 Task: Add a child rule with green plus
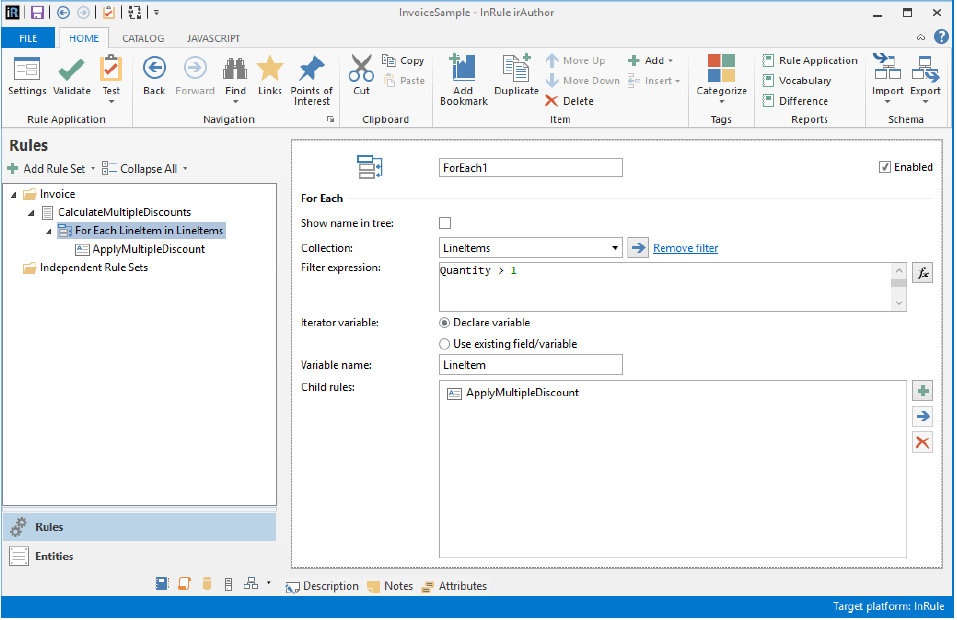click(923, 391)
